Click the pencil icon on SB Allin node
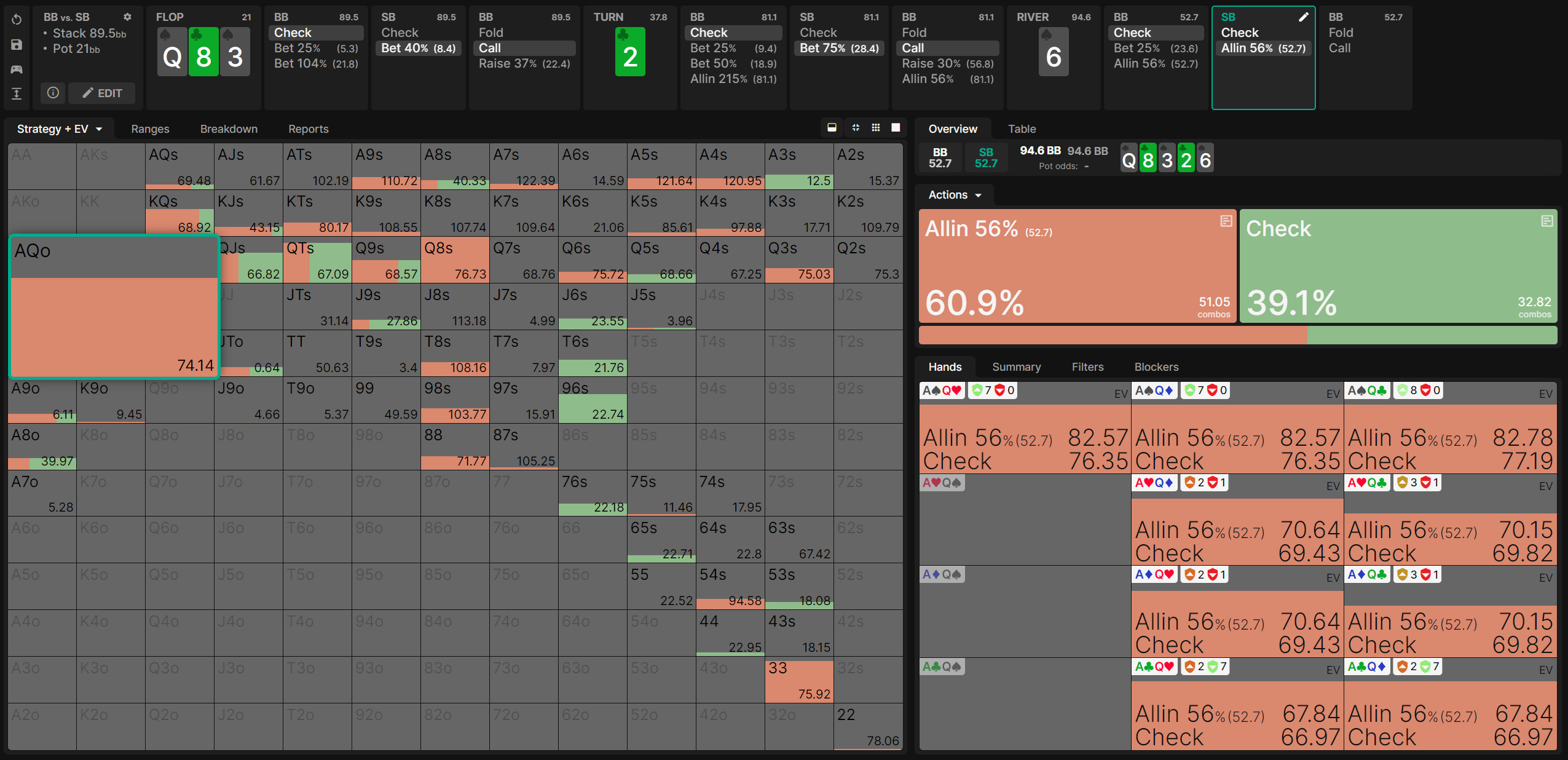Image resolution: width=1568 pixels, height=760 pixels. 1303,17
